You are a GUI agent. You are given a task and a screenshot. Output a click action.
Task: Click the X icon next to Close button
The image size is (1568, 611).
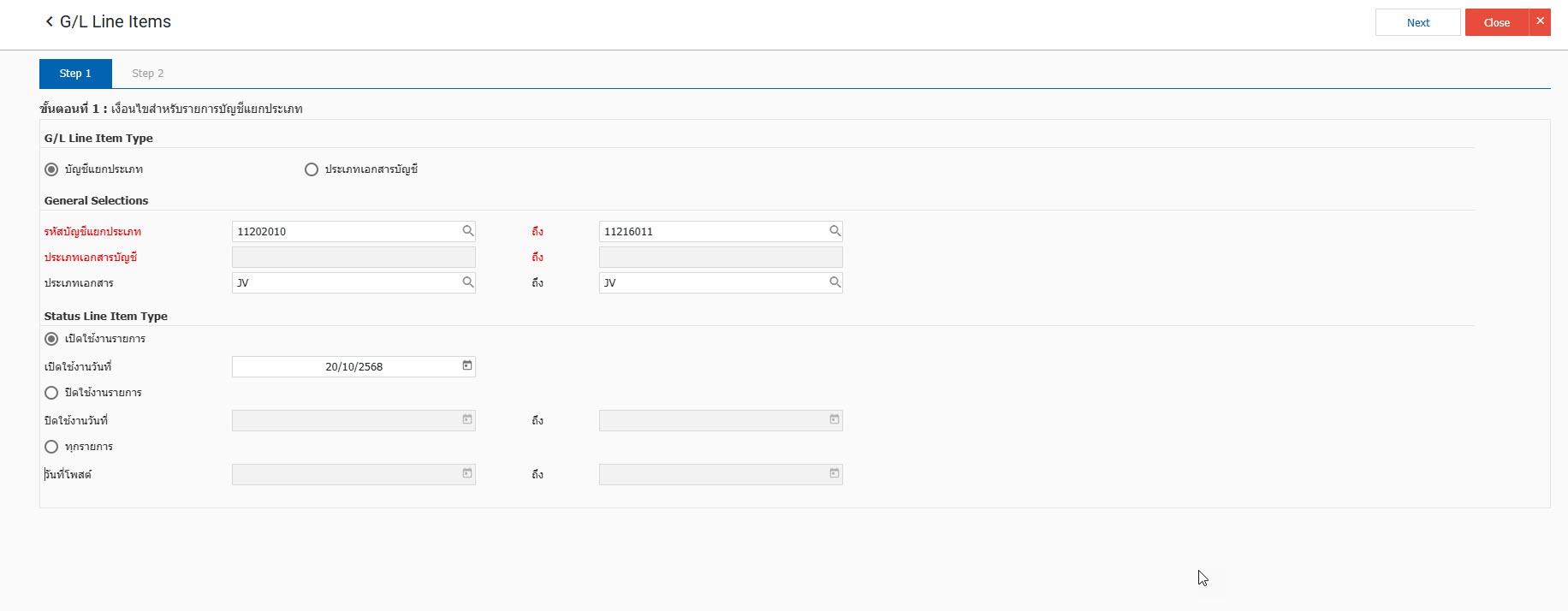1540,22
